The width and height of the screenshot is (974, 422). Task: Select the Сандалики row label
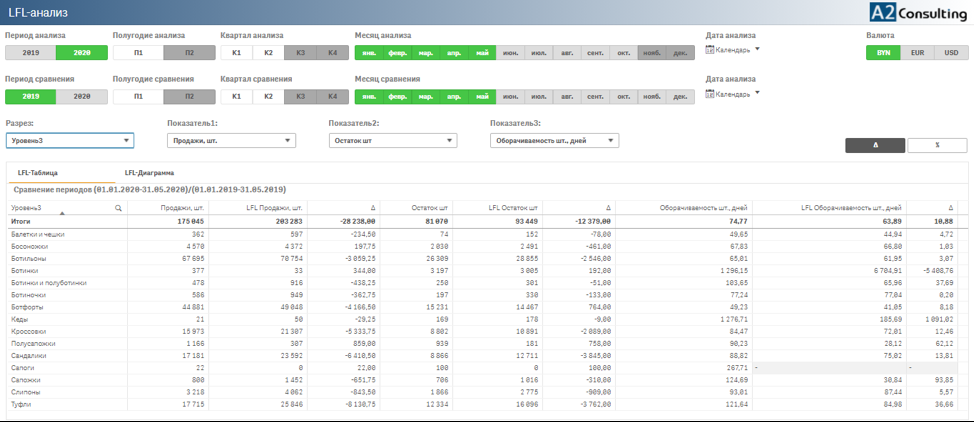tap(29, 355)
